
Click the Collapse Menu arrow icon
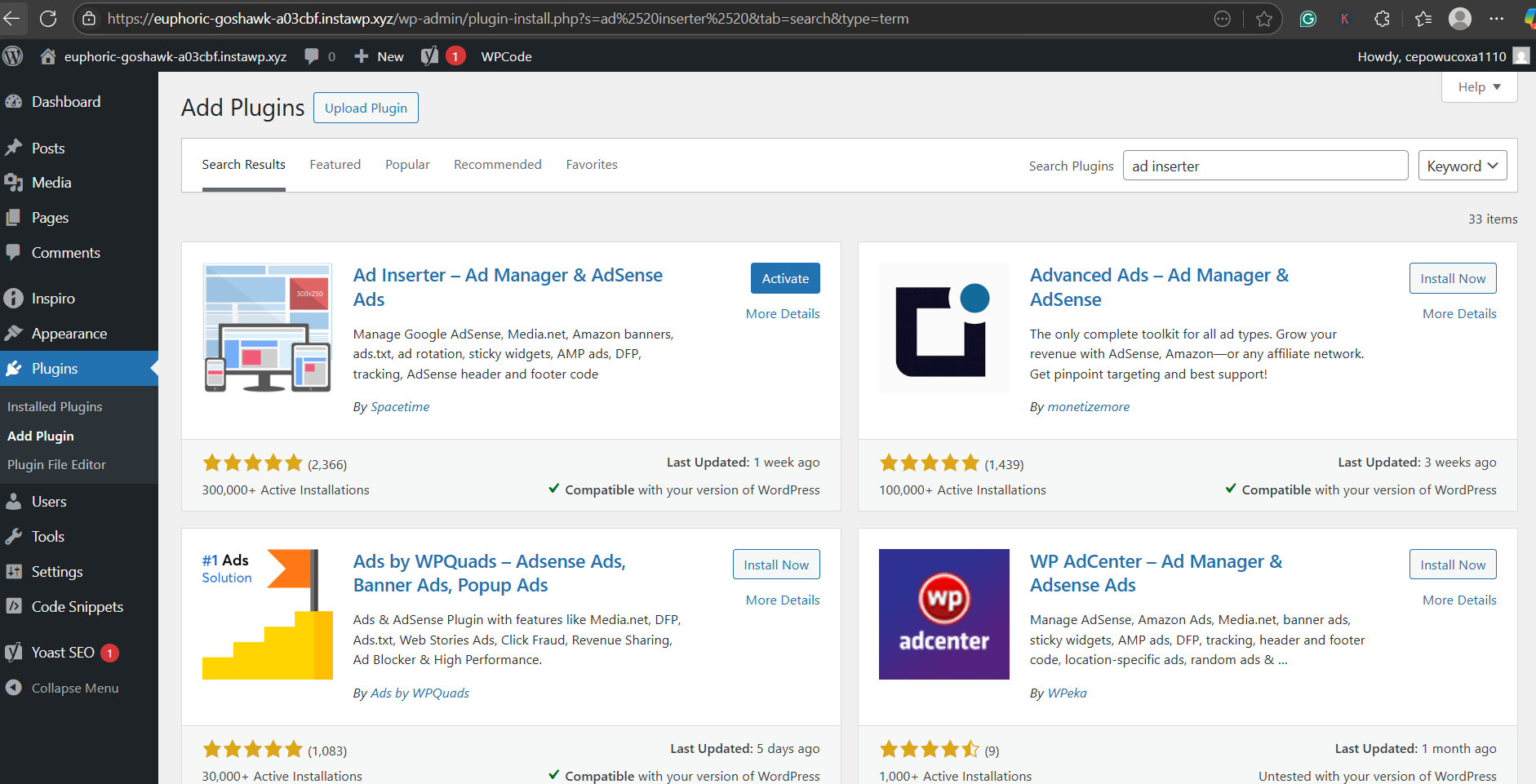[x=14, y=688]
